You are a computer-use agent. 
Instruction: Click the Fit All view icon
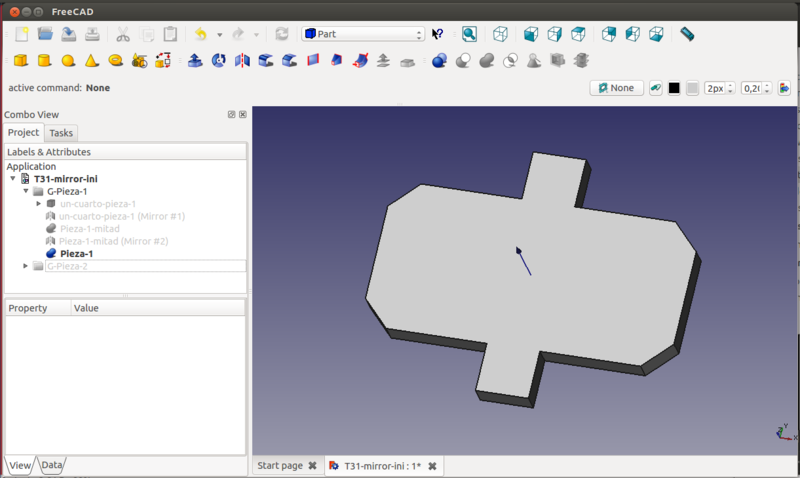tap(470, 34)
